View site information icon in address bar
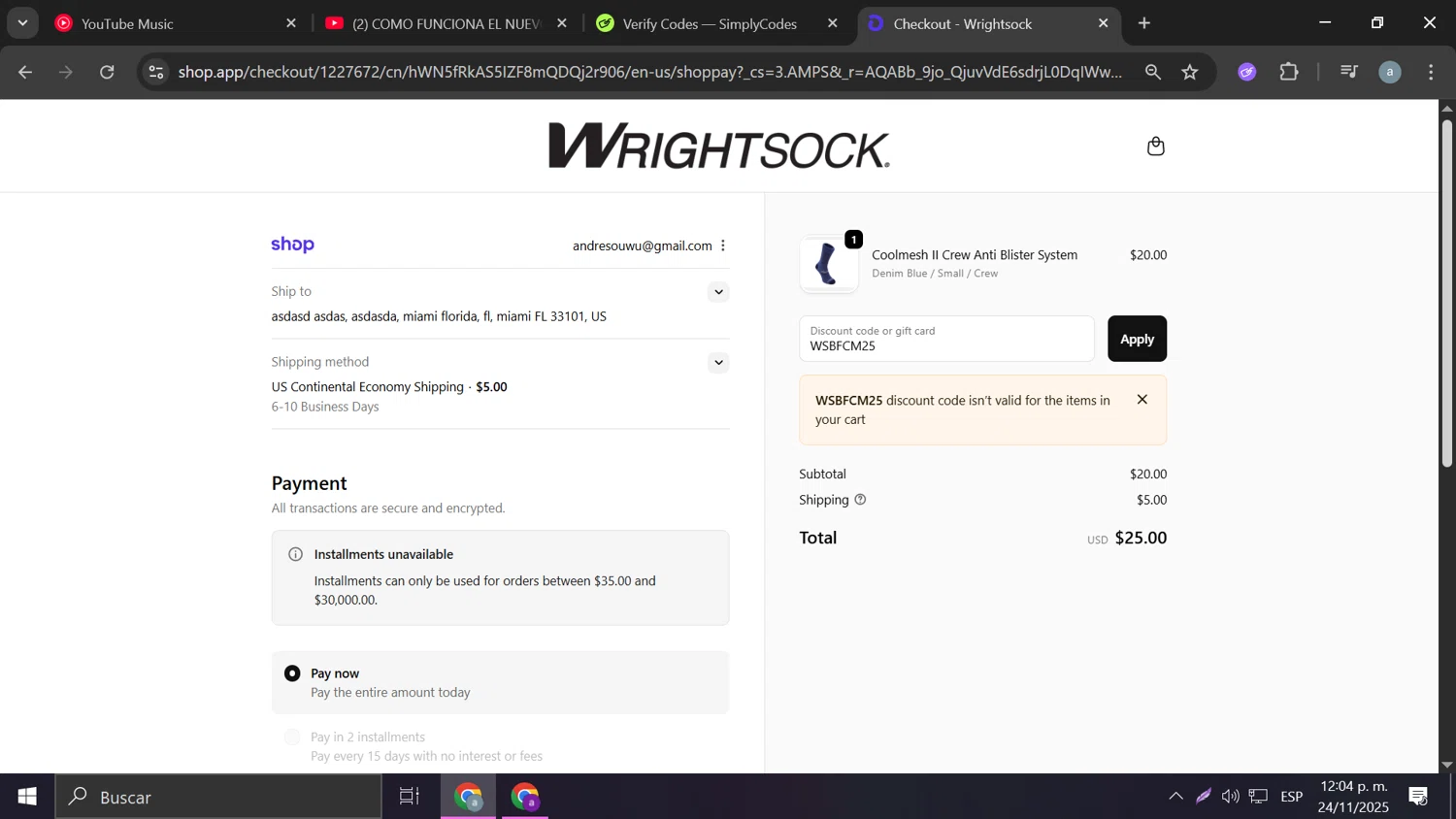The width and height of the screenshot is (1456, 819). [156, 72]
